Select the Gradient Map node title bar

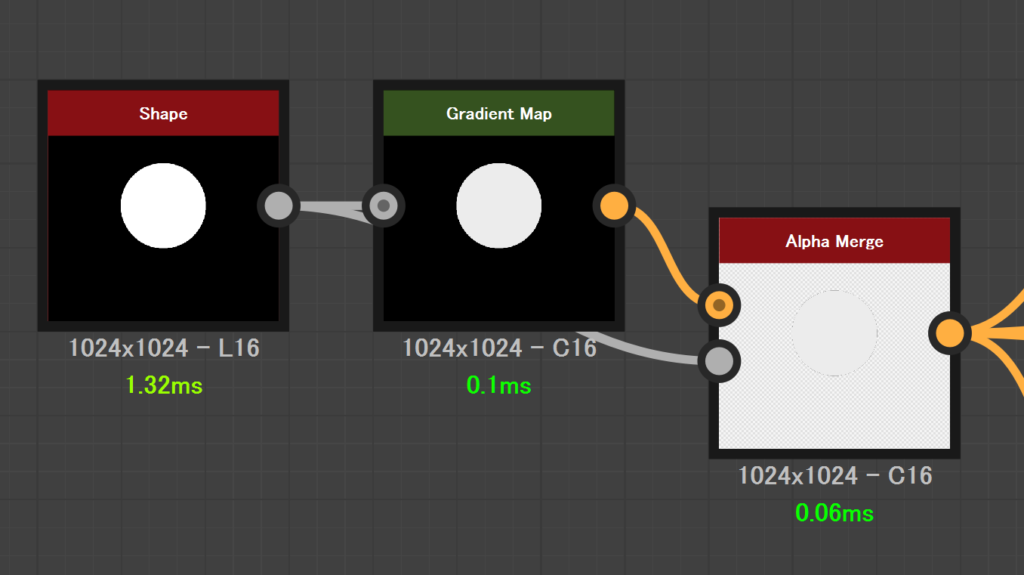[x=498, y=113]
